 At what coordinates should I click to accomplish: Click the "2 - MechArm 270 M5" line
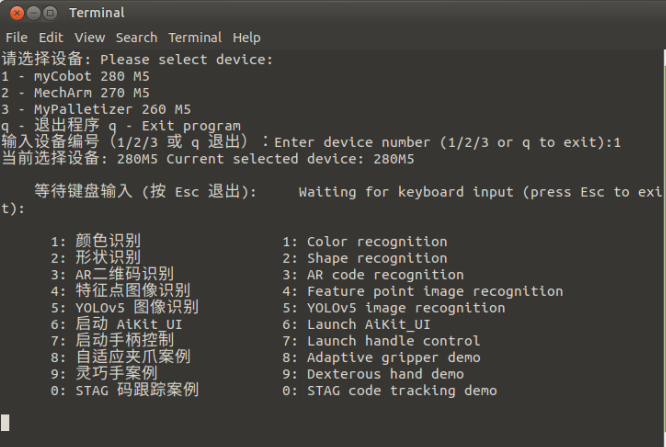[x=76, y=93]
